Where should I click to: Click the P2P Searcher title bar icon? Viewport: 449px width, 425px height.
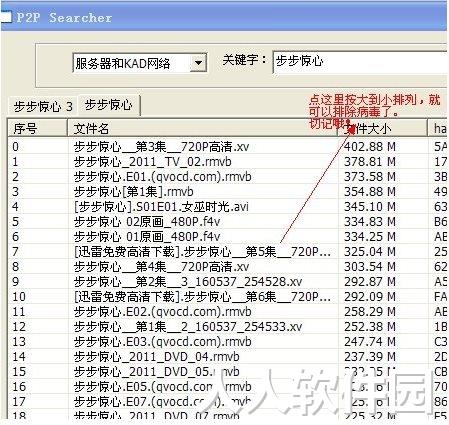coord(6,17)
